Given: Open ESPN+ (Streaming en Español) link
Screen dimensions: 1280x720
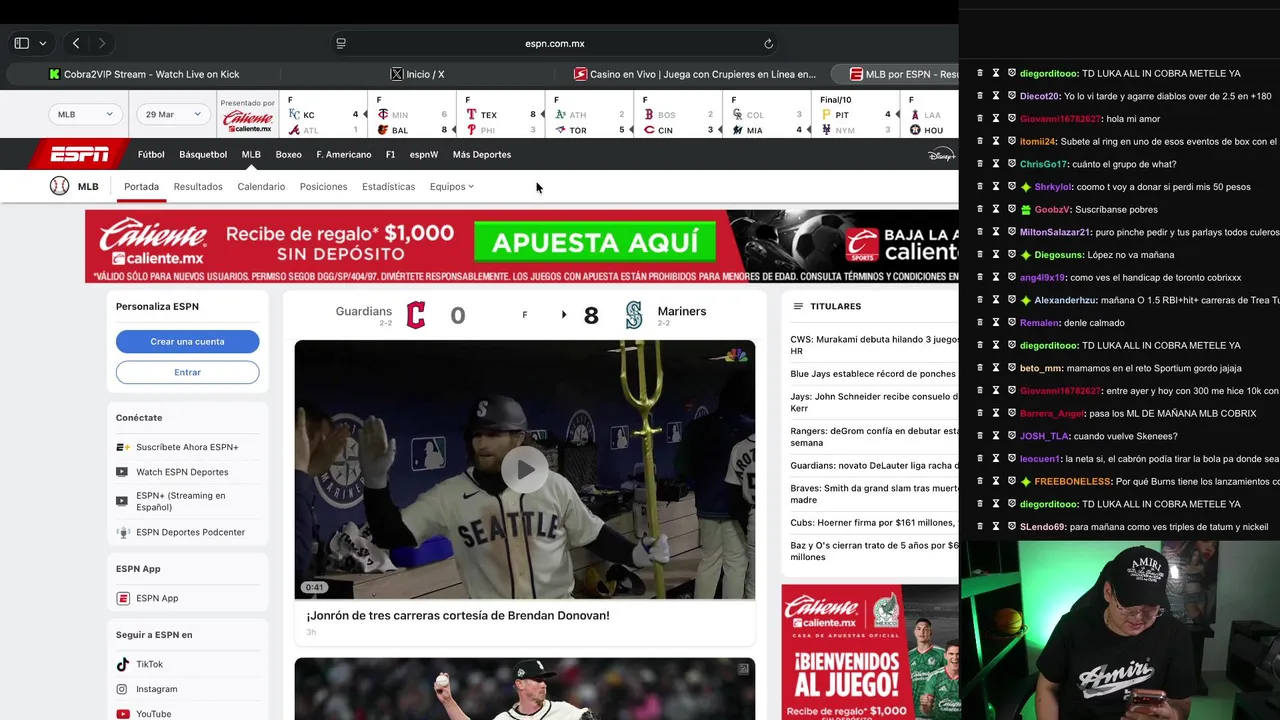Looking at the screenshot, I should (x=180, y=501).
